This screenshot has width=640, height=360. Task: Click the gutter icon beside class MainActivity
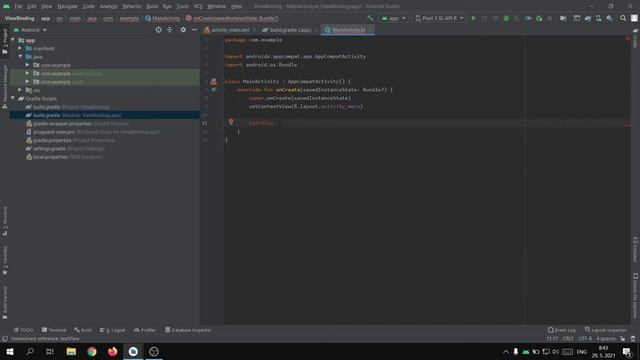click(x=213, y=82)
